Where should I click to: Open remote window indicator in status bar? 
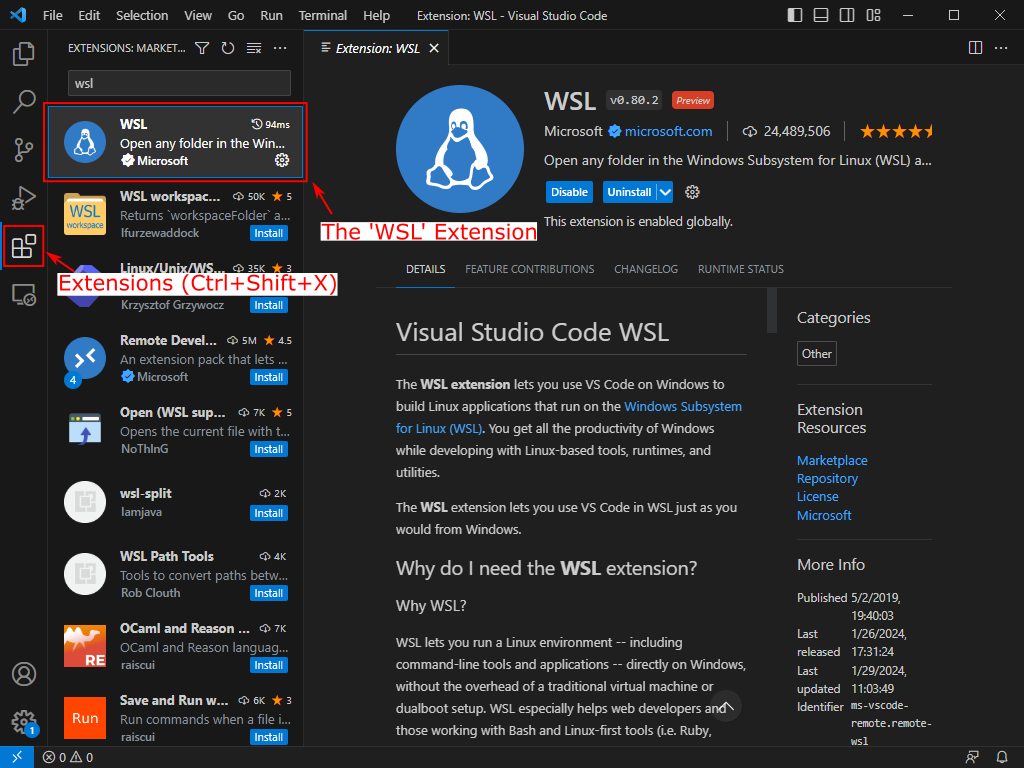[x=17, y=757]
